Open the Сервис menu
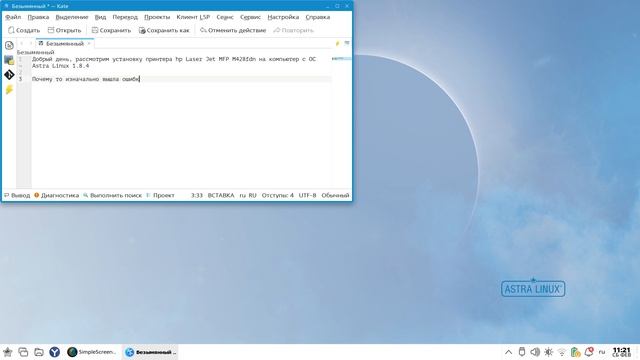Viewport: 640px width, 360px height. [x=250, y=17]
